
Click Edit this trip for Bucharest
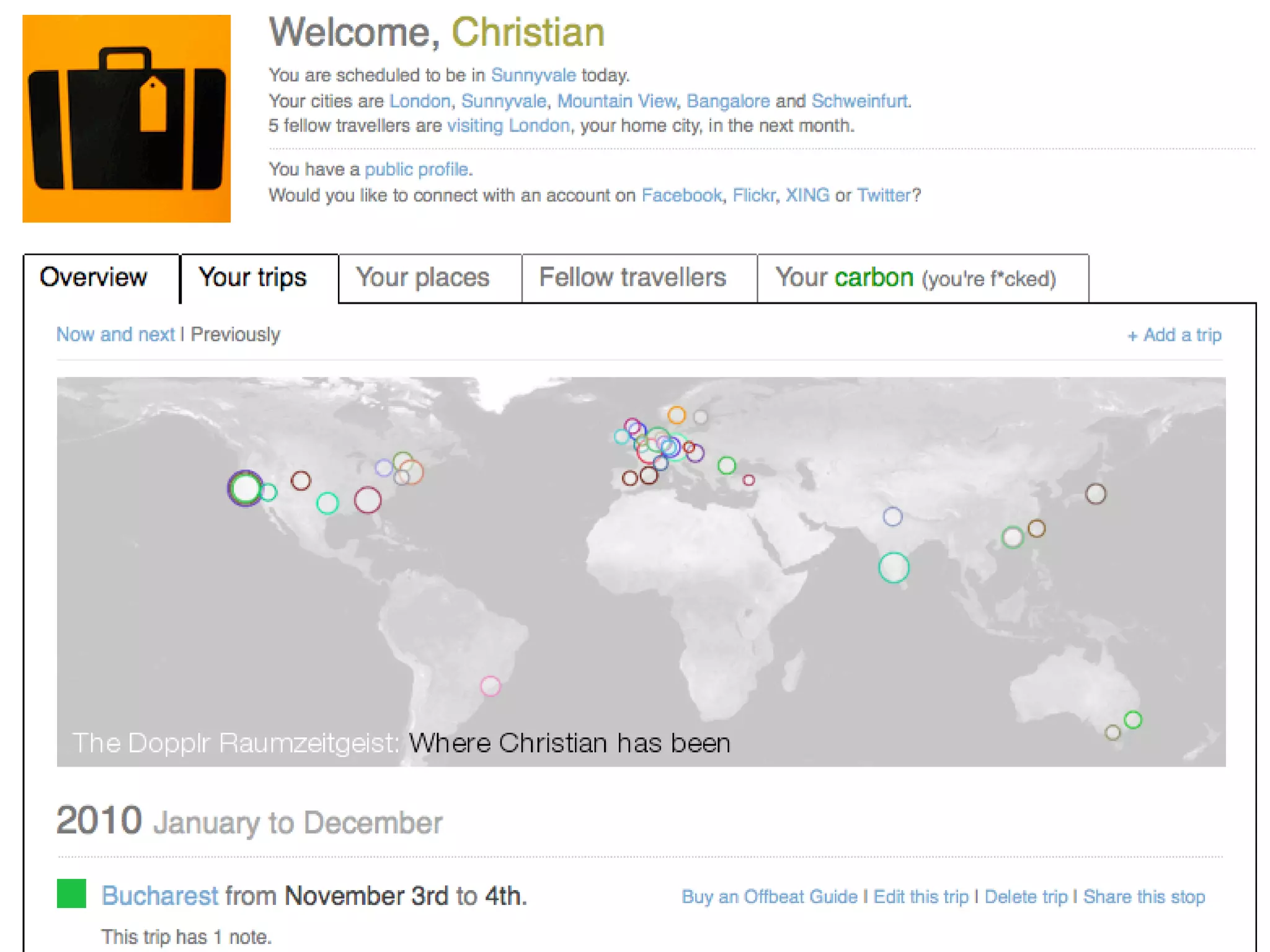click(x=921, y=897)
